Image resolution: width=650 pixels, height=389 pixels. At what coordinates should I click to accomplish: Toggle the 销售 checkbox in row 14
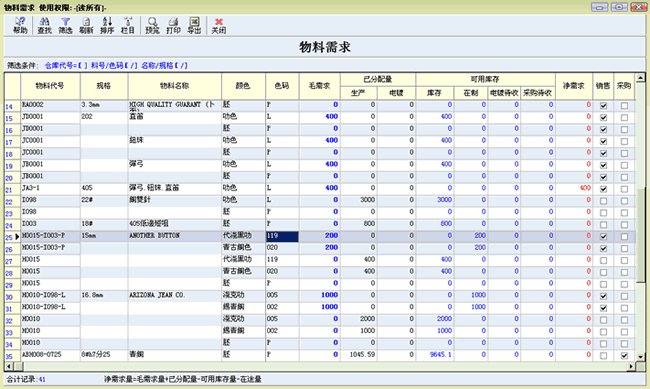[x=604, y=106]
